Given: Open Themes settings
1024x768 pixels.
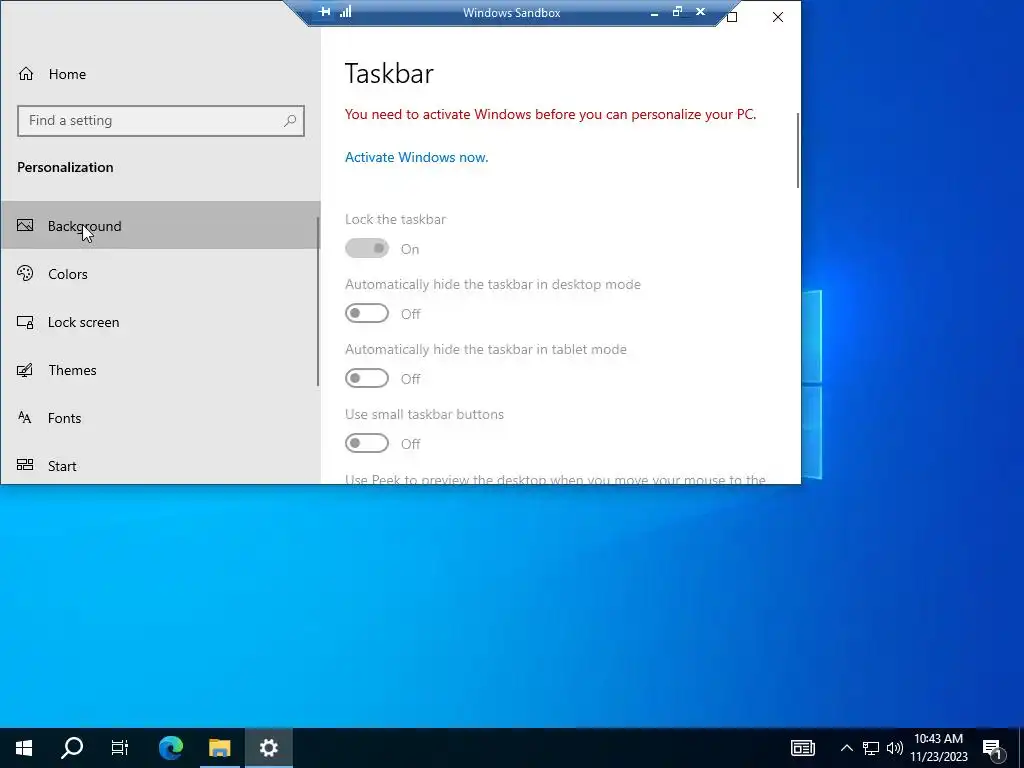Looking at the screenshot, I should [159, 370].
